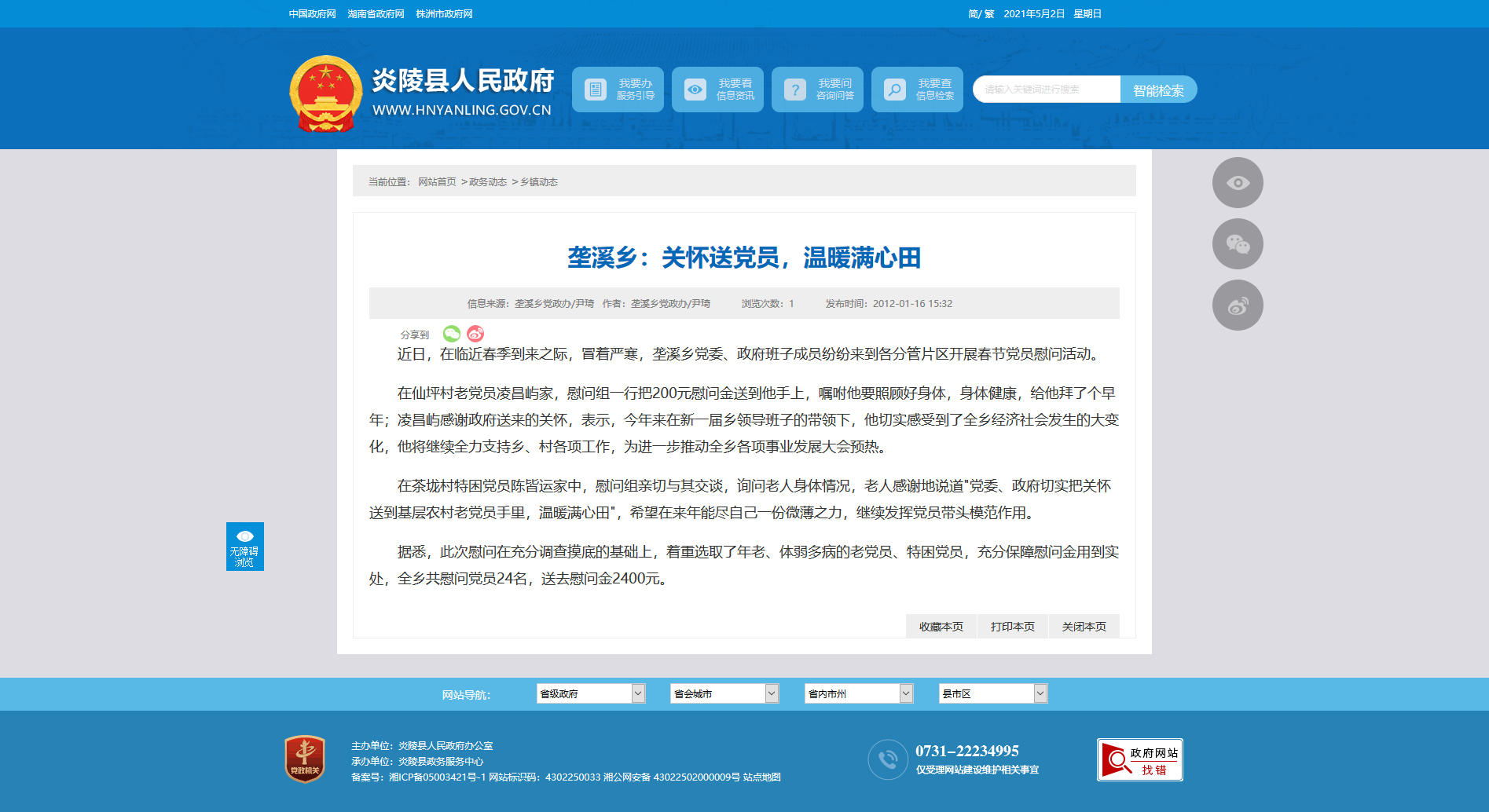Open the 中国政府网 top link
The height and width of the screenshot is (812, 1489).
click(312, 14)
